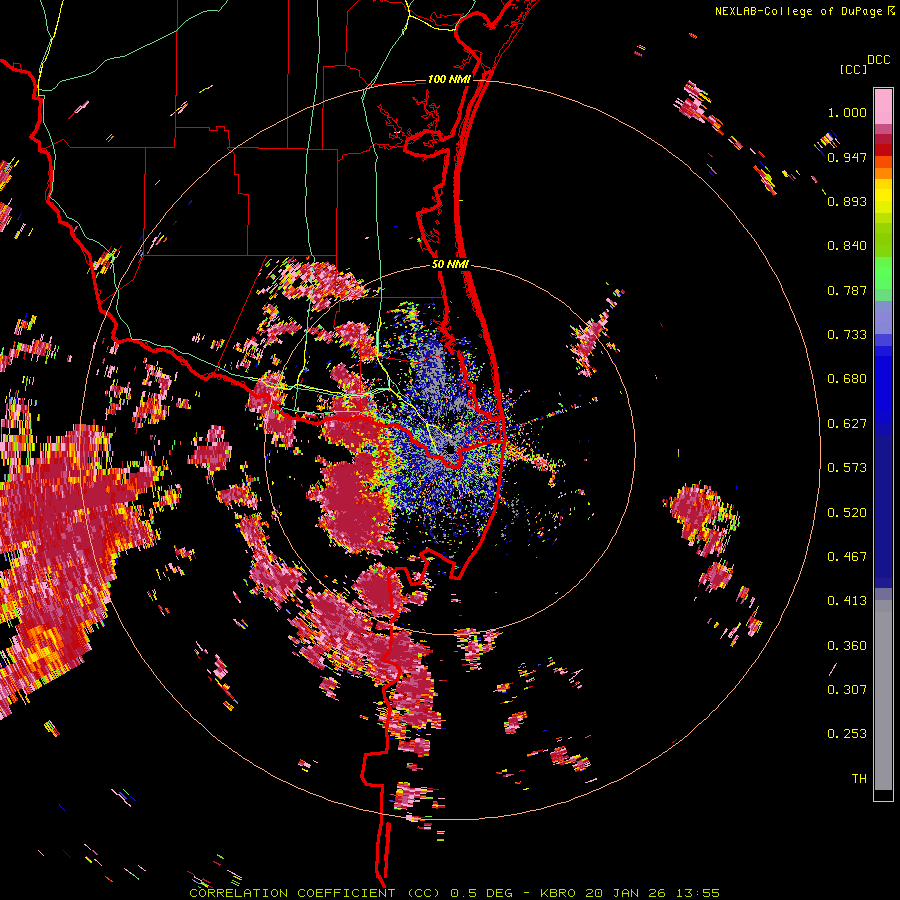Click the 0.787 scale value
The image size is (900, 900).
point(847,290)
